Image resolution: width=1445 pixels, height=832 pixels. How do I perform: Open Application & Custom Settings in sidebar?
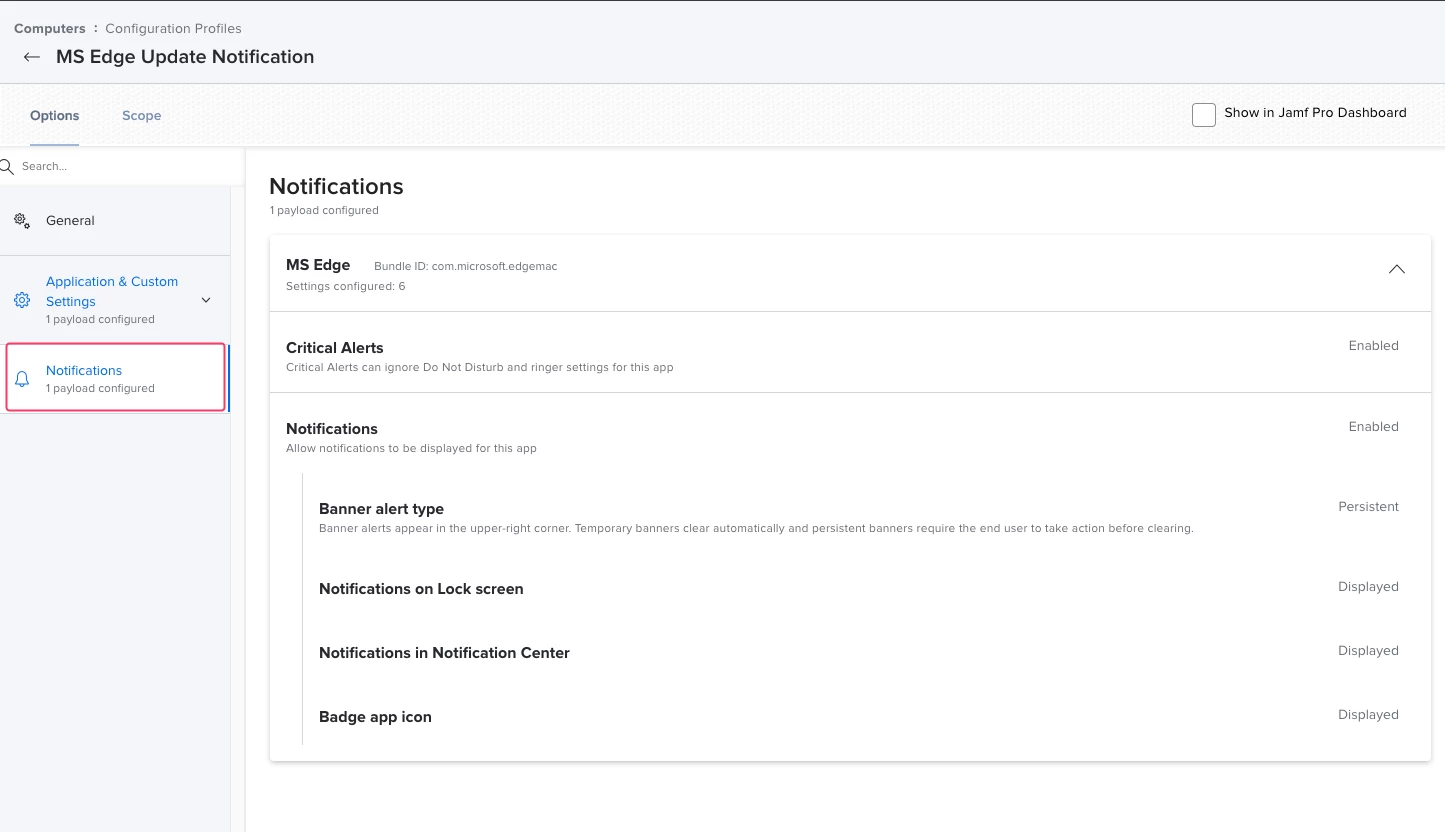[x=115, y=300]
